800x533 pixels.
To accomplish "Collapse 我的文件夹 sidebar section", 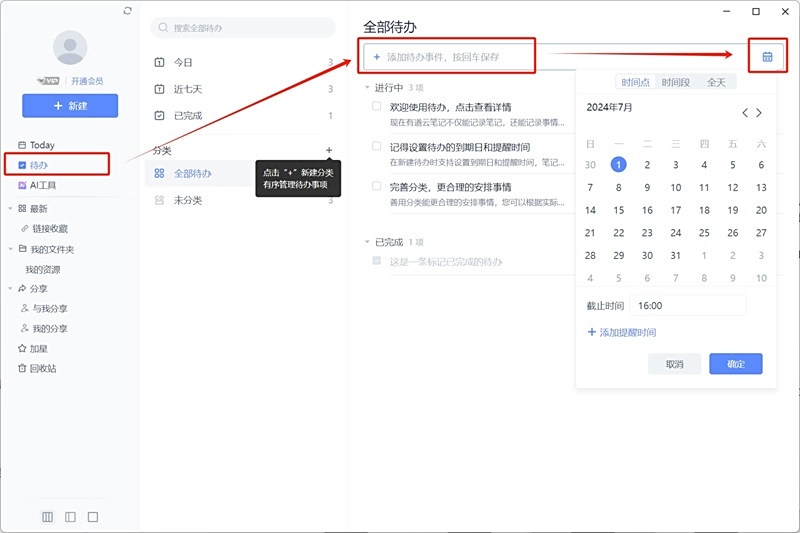I will (x=10, y=249).
